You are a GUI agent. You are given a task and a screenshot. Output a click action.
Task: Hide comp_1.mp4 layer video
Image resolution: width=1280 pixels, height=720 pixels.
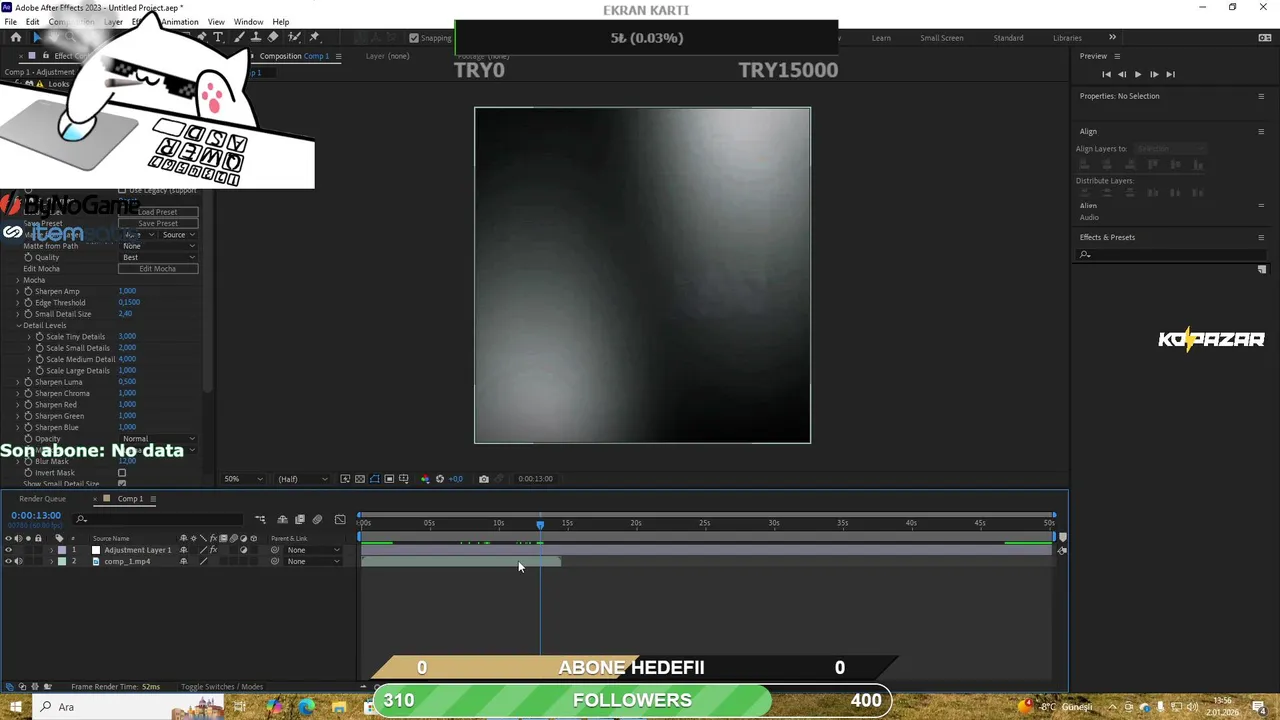pyautogui.click(x=8, y=561)
